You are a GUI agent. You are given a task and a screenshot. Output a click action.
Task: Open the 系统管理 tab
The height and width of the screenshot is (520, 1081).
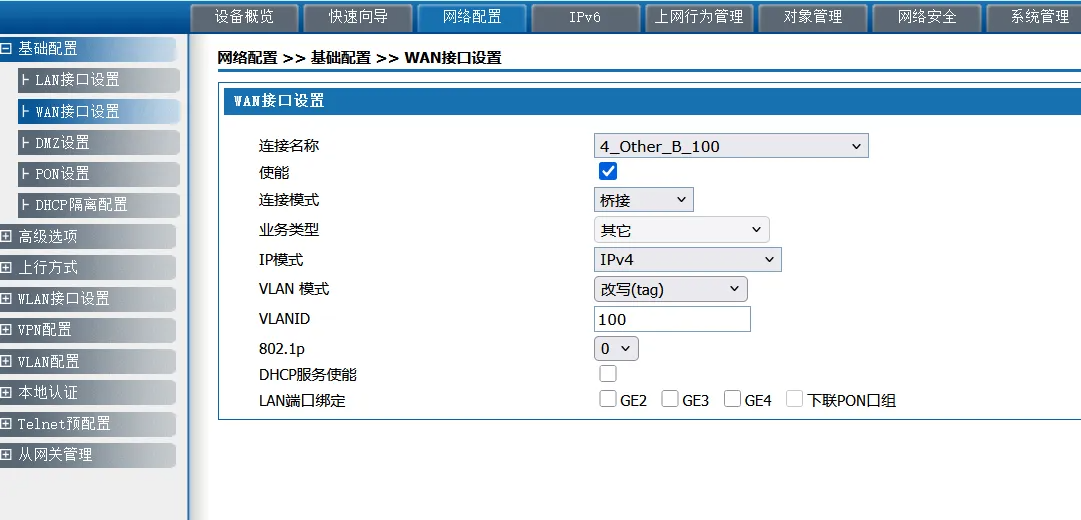1035,17
